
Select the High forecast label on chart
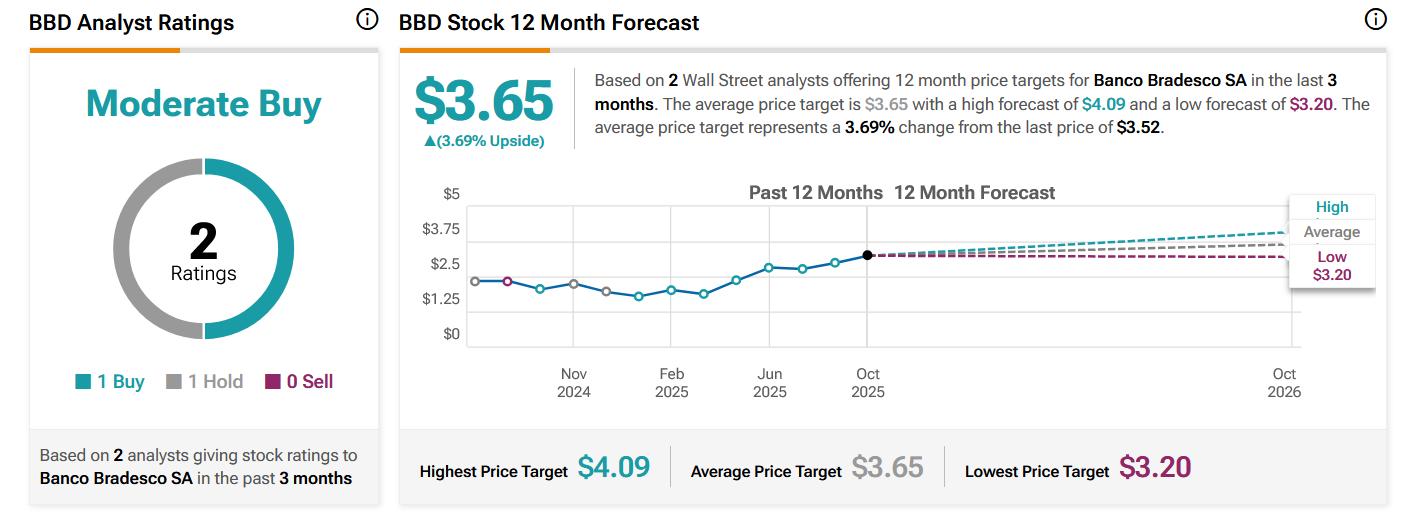point(1332,207)
